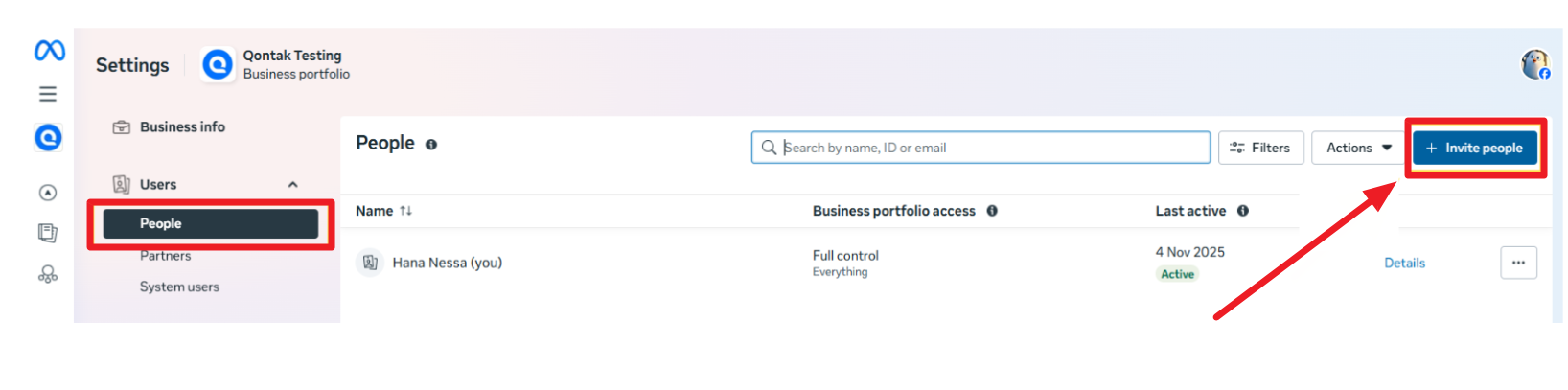This screenshot has height=390, width=1568.
Task: Click the info icon beside People heading
Action: 431,145
